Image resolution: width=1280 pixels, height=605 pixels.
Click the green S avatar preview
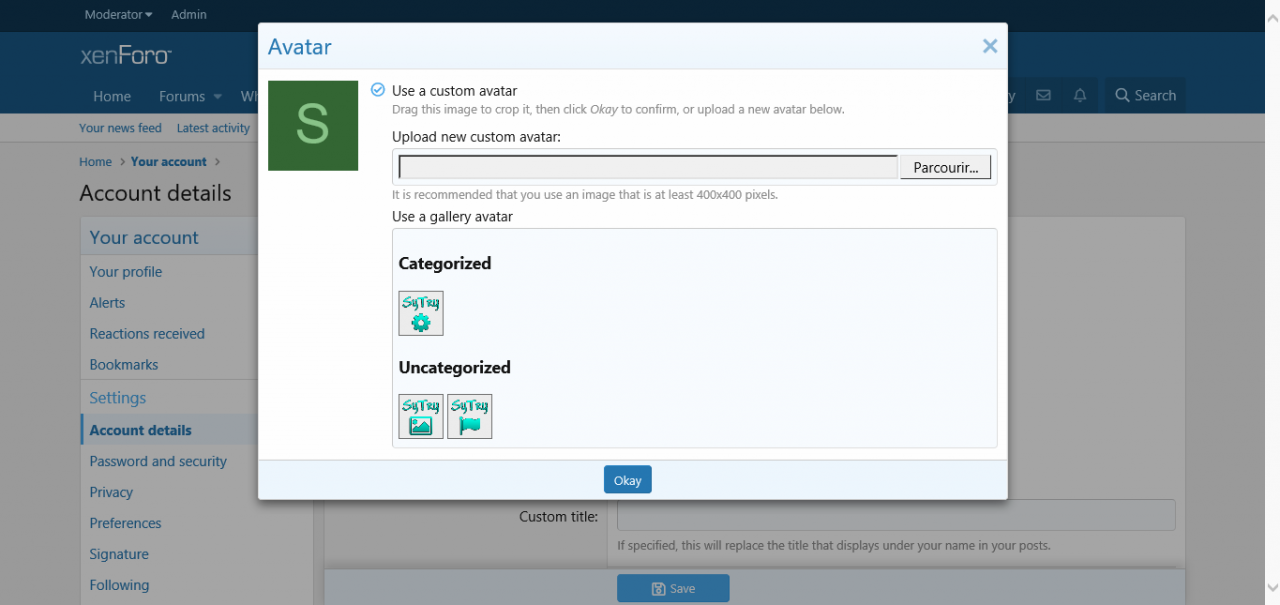tap(313, 126)
